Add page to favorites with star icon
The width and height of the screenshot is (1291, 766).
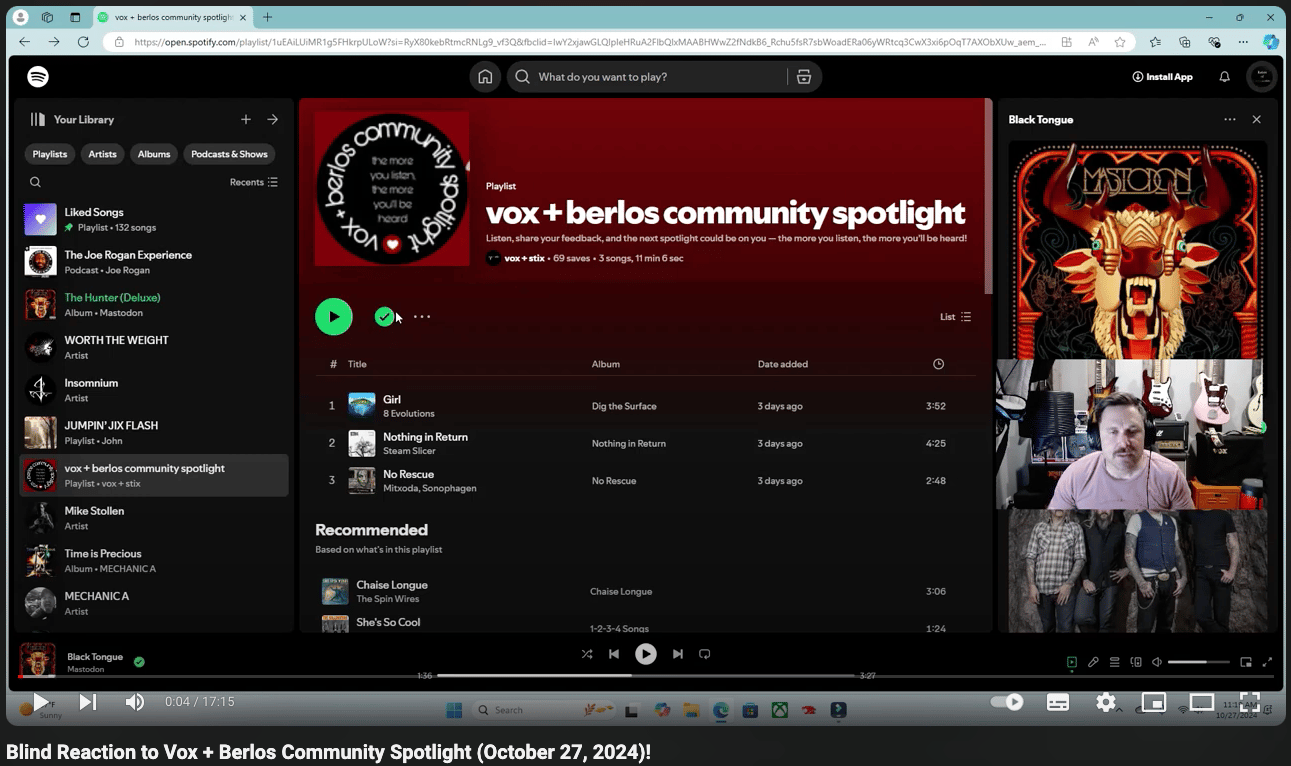coord(1120,42)
